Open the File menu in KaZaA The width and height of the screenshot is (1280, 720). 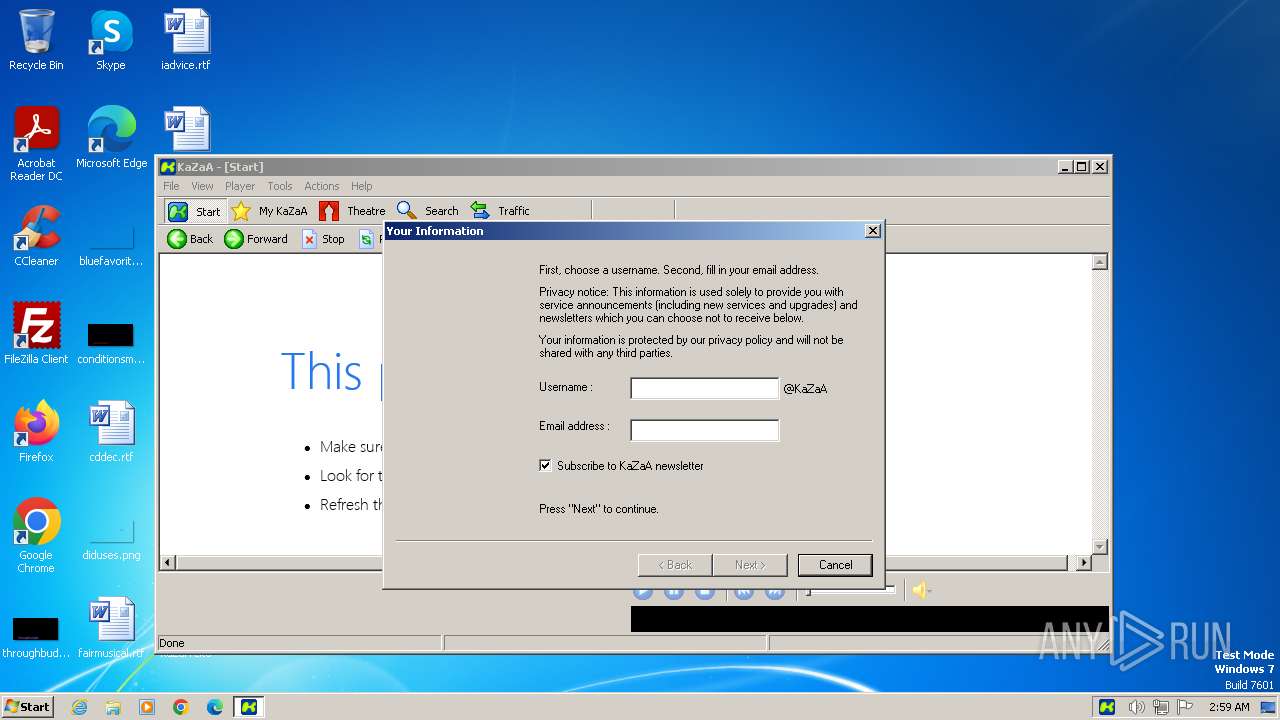coord(171,186)
